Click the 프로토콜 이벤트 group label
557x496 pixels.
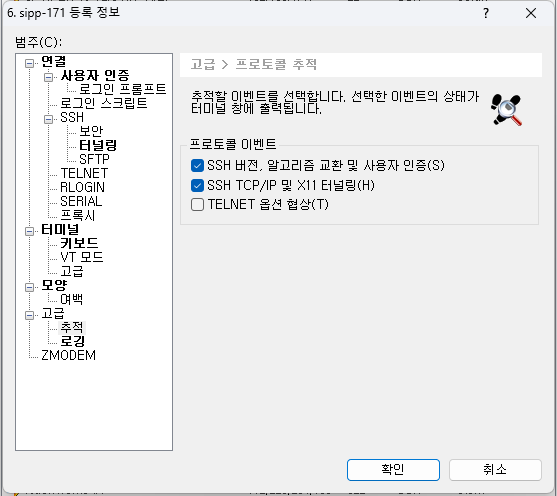233,144
